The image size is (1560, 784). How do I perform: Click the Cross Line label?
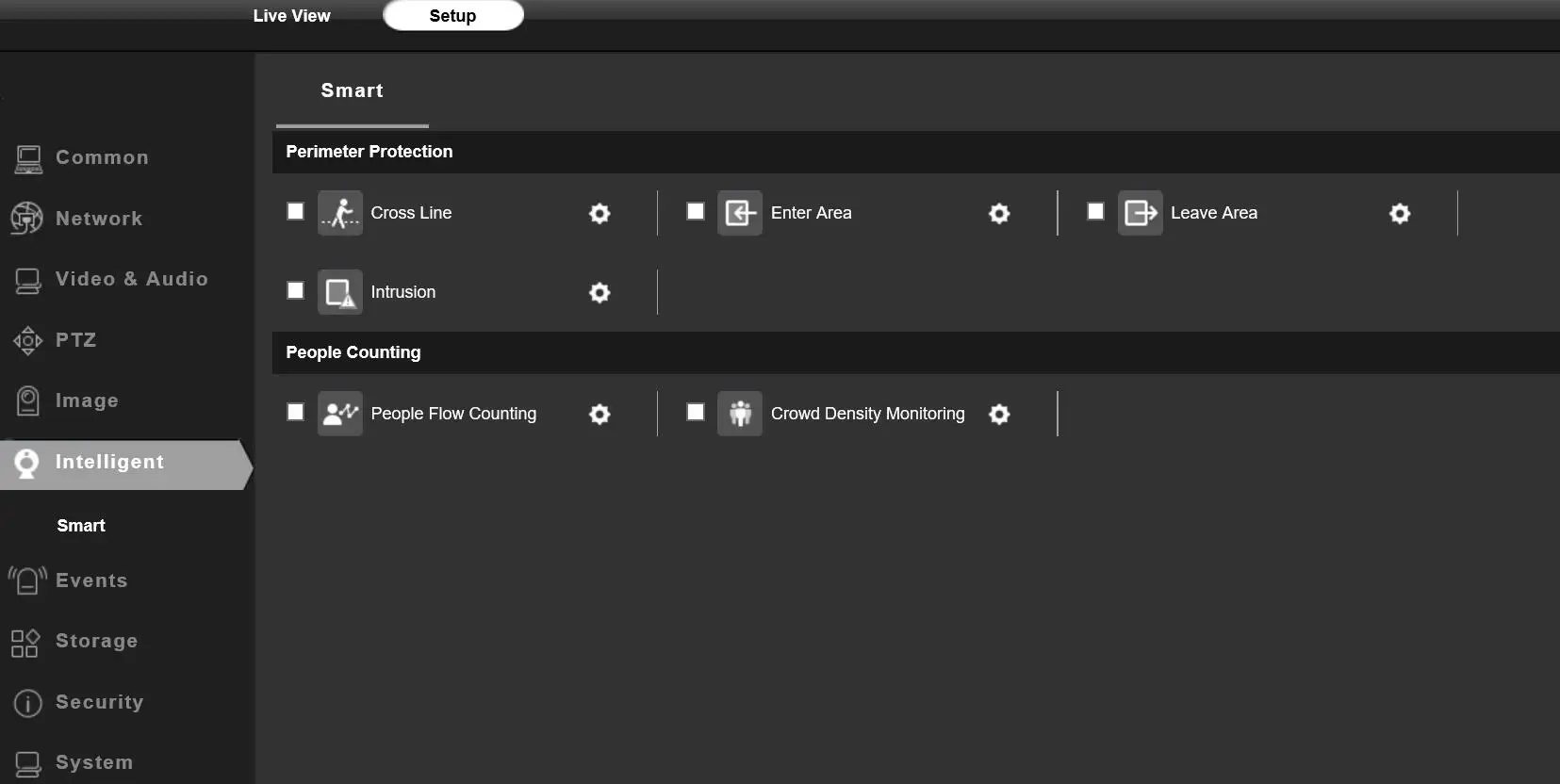411,213
